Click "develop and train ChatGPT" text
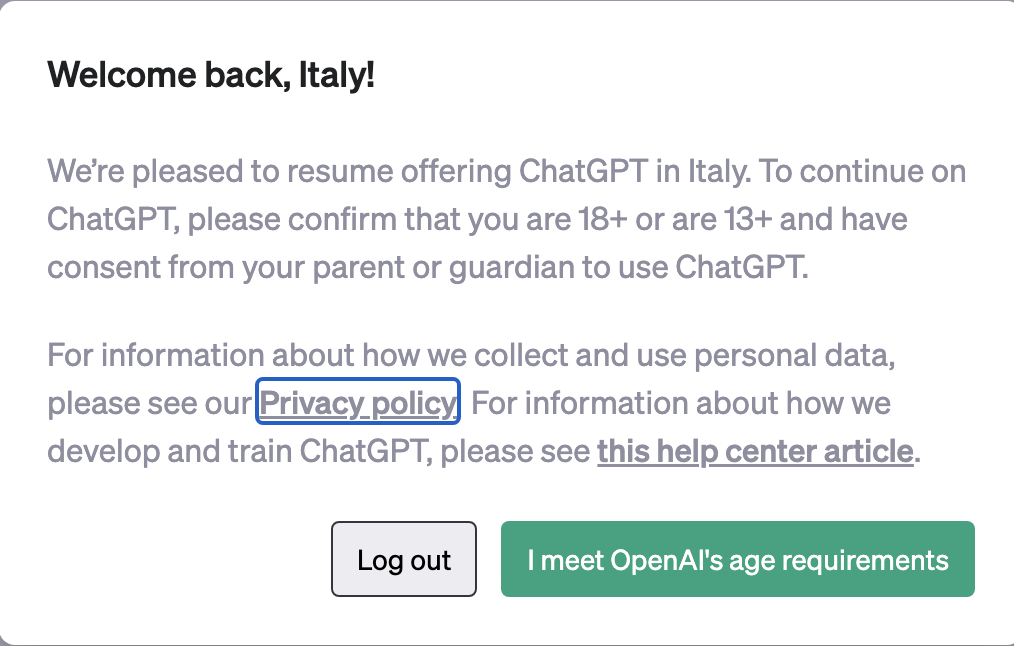 pos(240,451)
